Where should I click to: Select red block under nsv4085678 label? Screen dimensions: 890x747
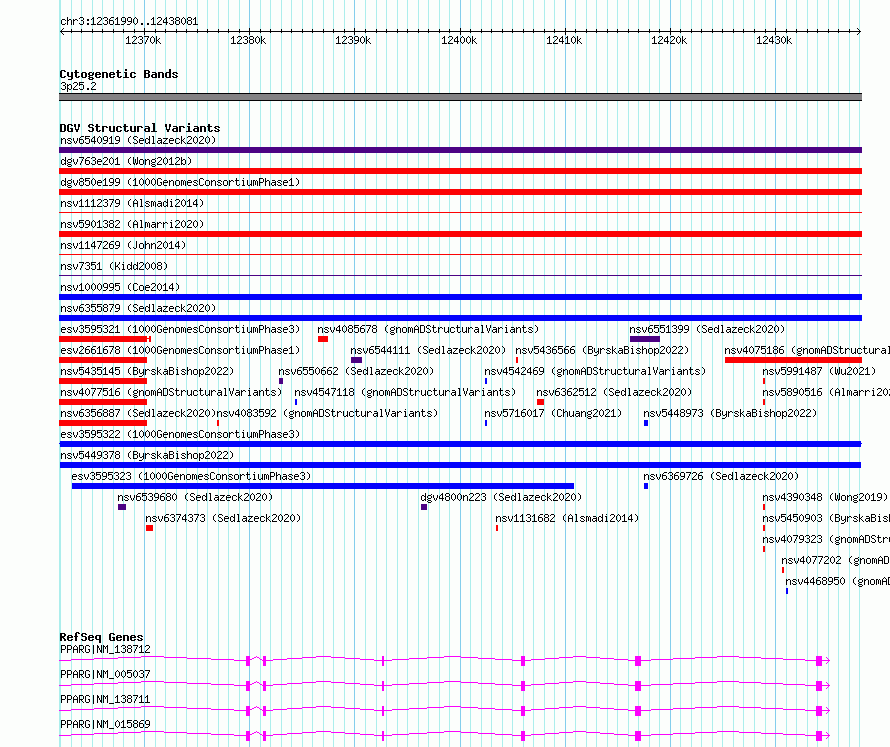323,339
